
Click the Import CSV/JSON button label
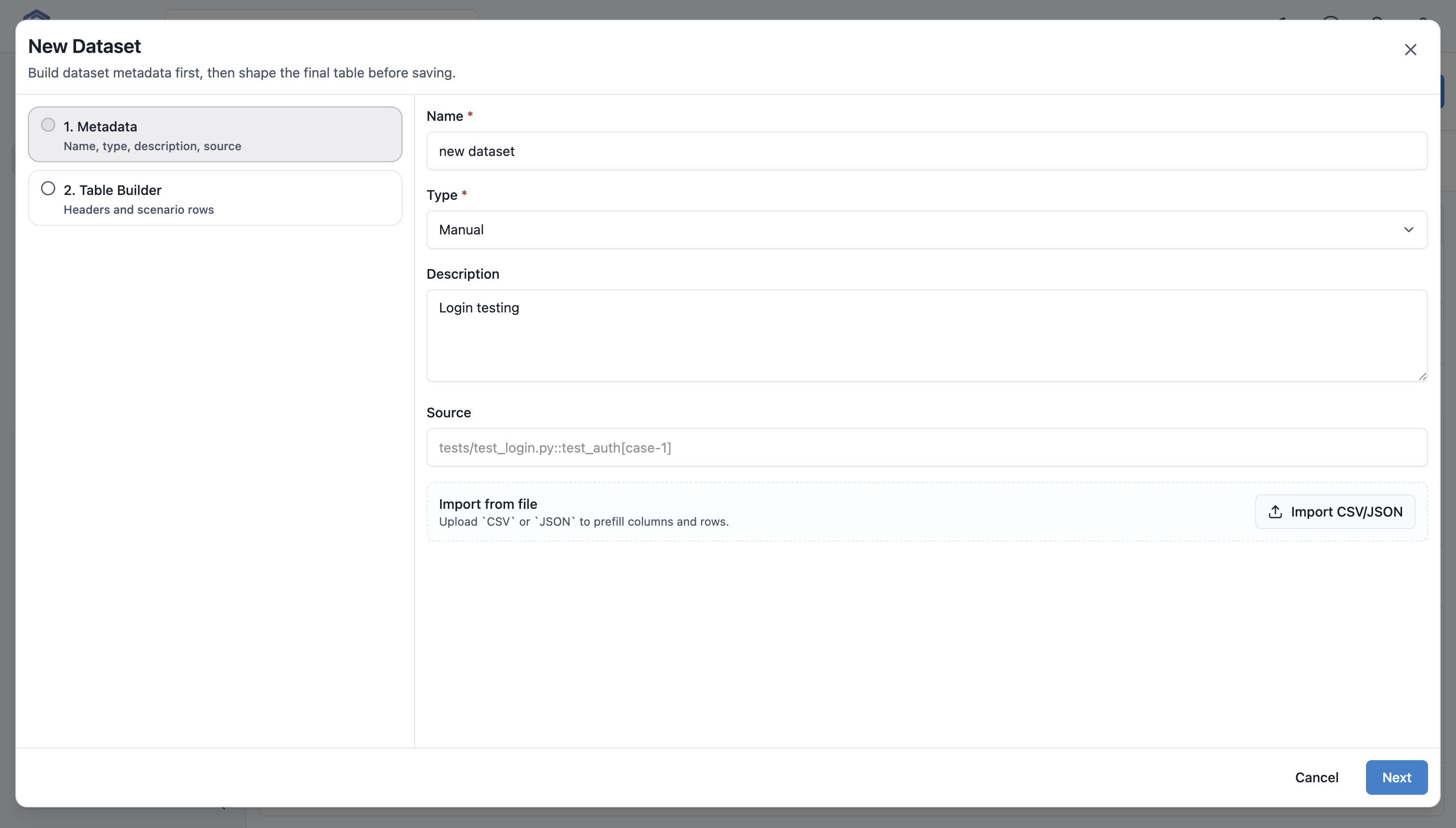(x=1346, y=512)
